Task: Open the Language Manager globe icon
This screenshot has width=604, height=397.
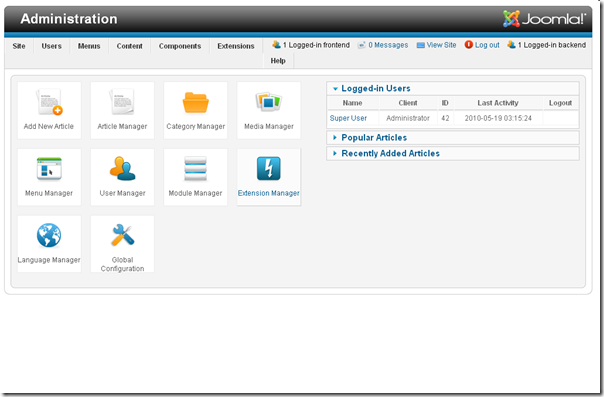Action: point(49,235)
